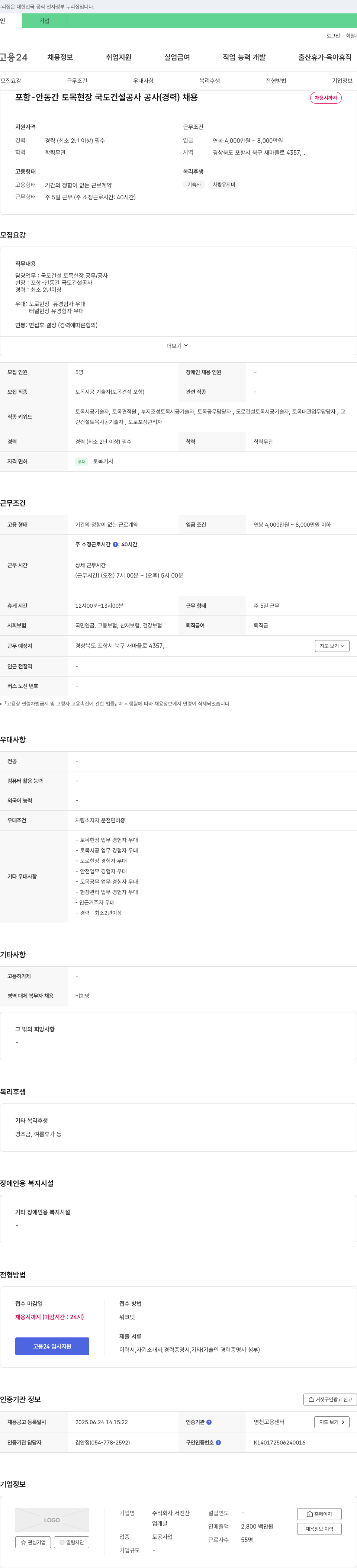Jump to 모집요강 section tab
Image resolution: width=357 pixels, height=1568 pixels.
(11, 81)
